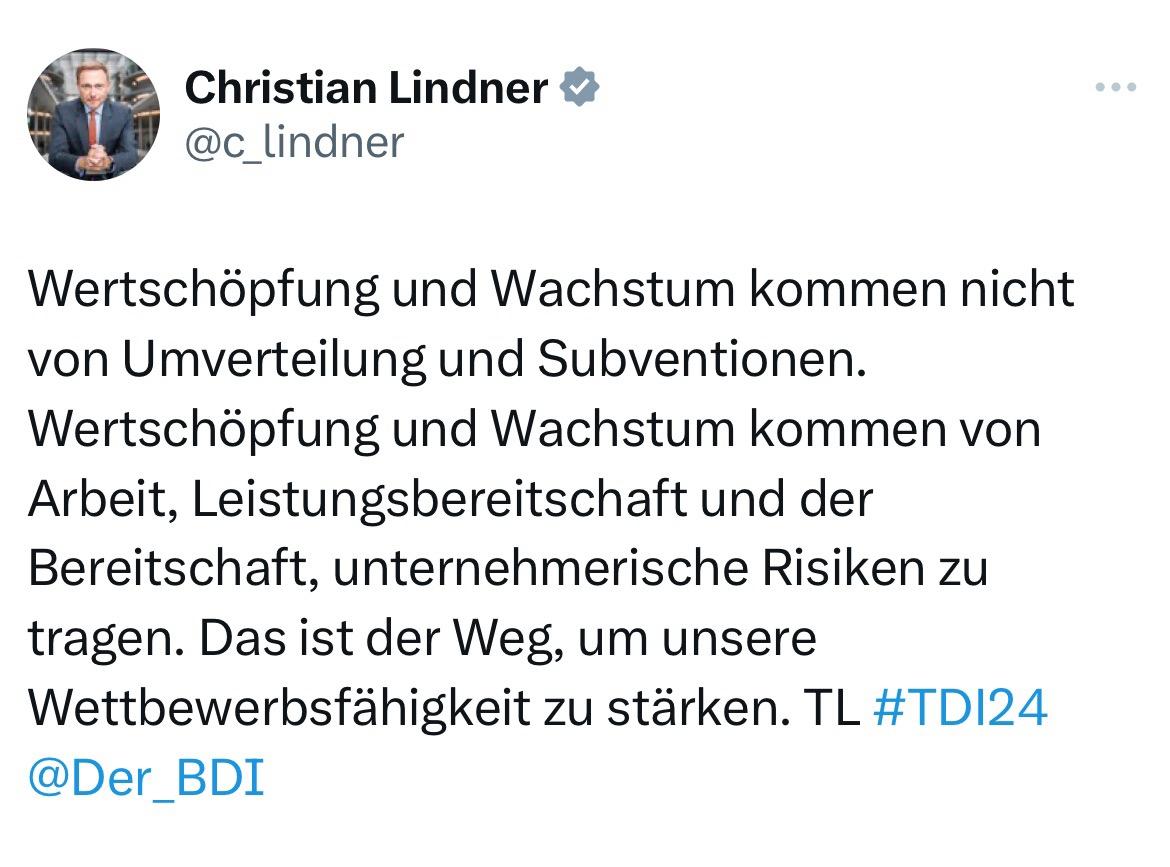Open the tweet's more options menu

1116,88
